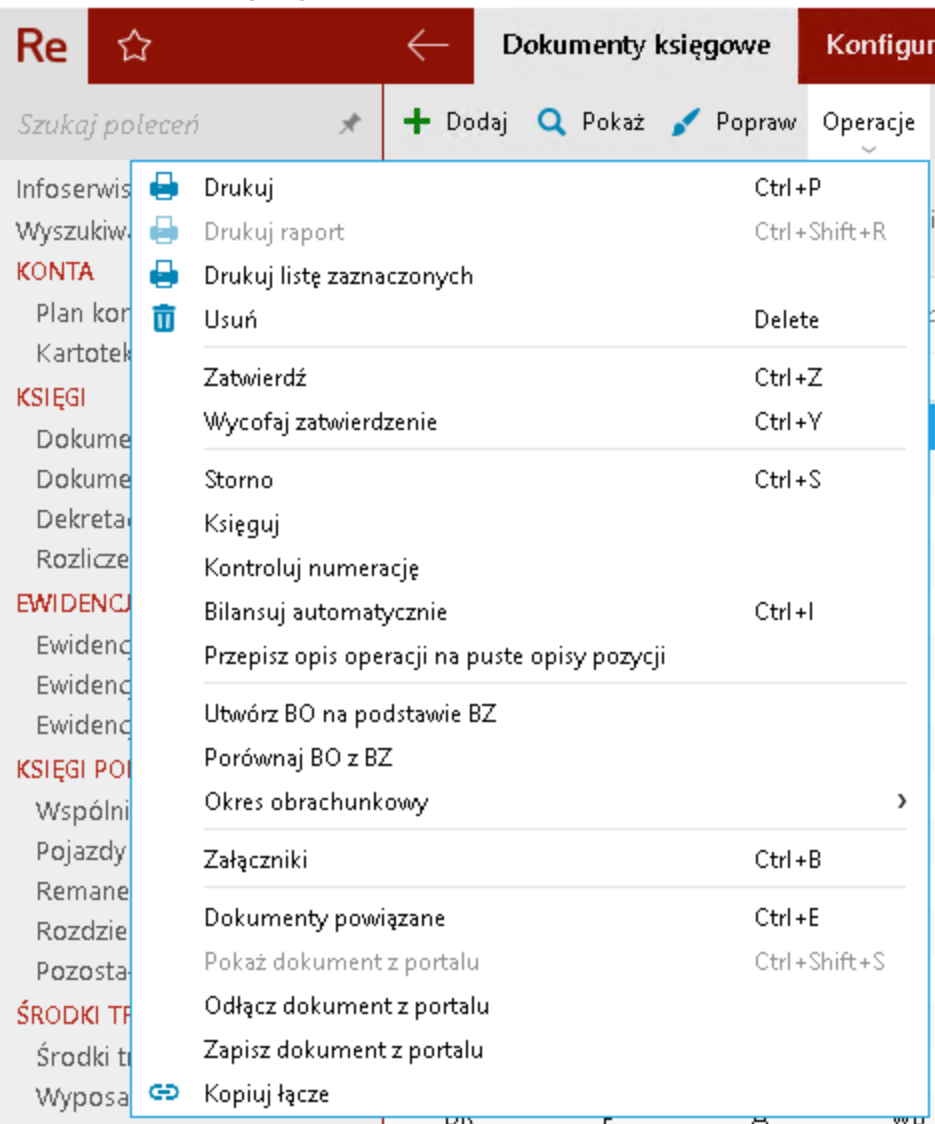Click the star favorites icon
The width and height of the screenshot is (935, 1124).
(134, 47)
